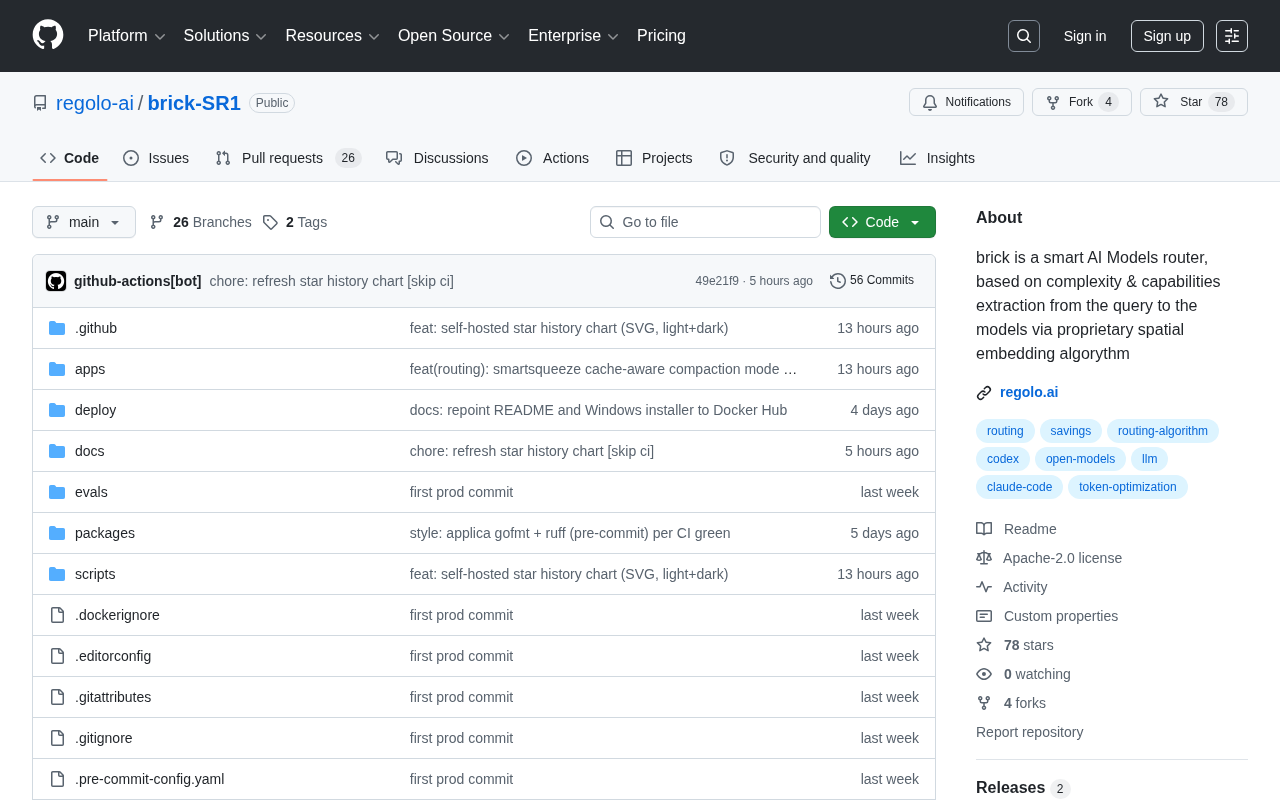Switch to the Actions tab
Image resolution: width=1280 pixels, height=800 pixels.
(x=552, y=158)
